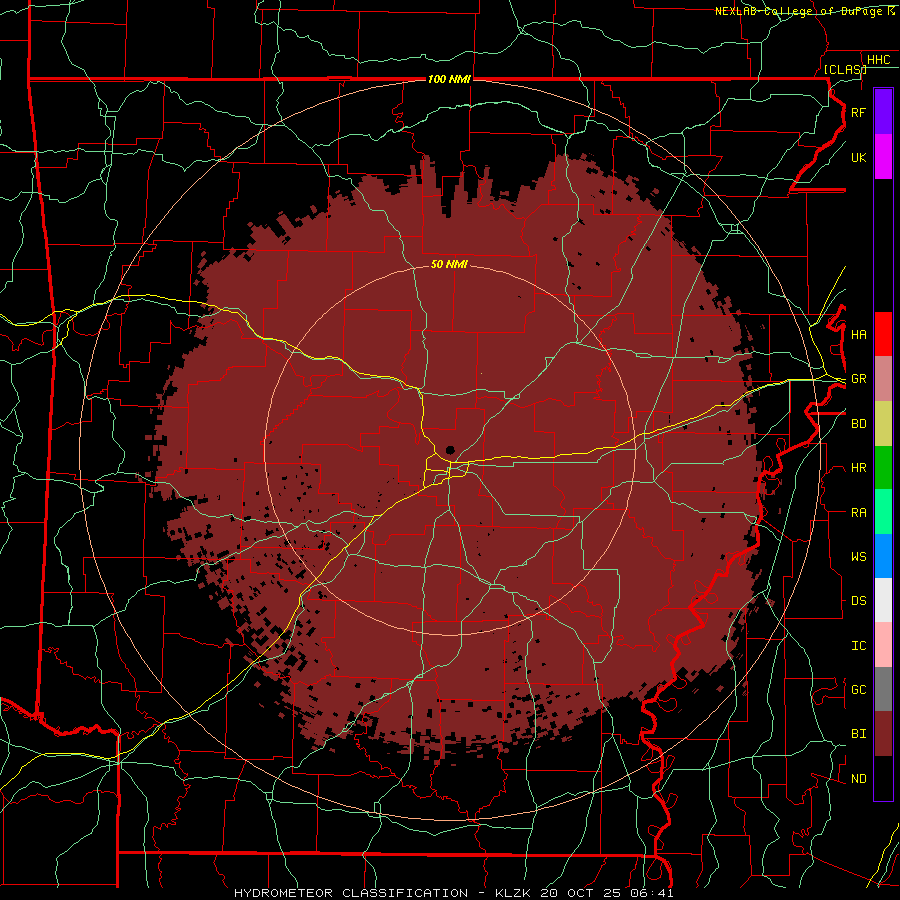Click the RA light green legend swatch
Image resolution: width=900 pixels, height=900 pixels.
883,512
